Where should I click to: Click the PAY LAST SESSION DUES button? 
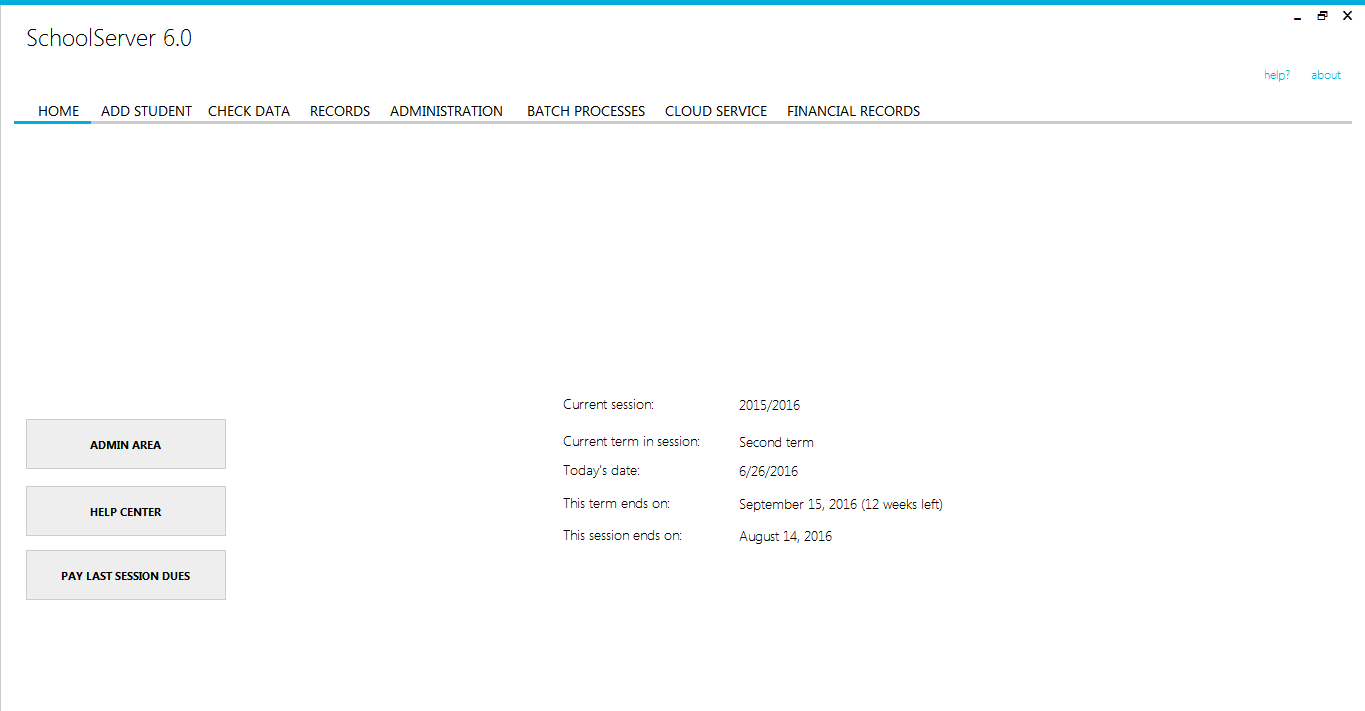coord(125,574)
